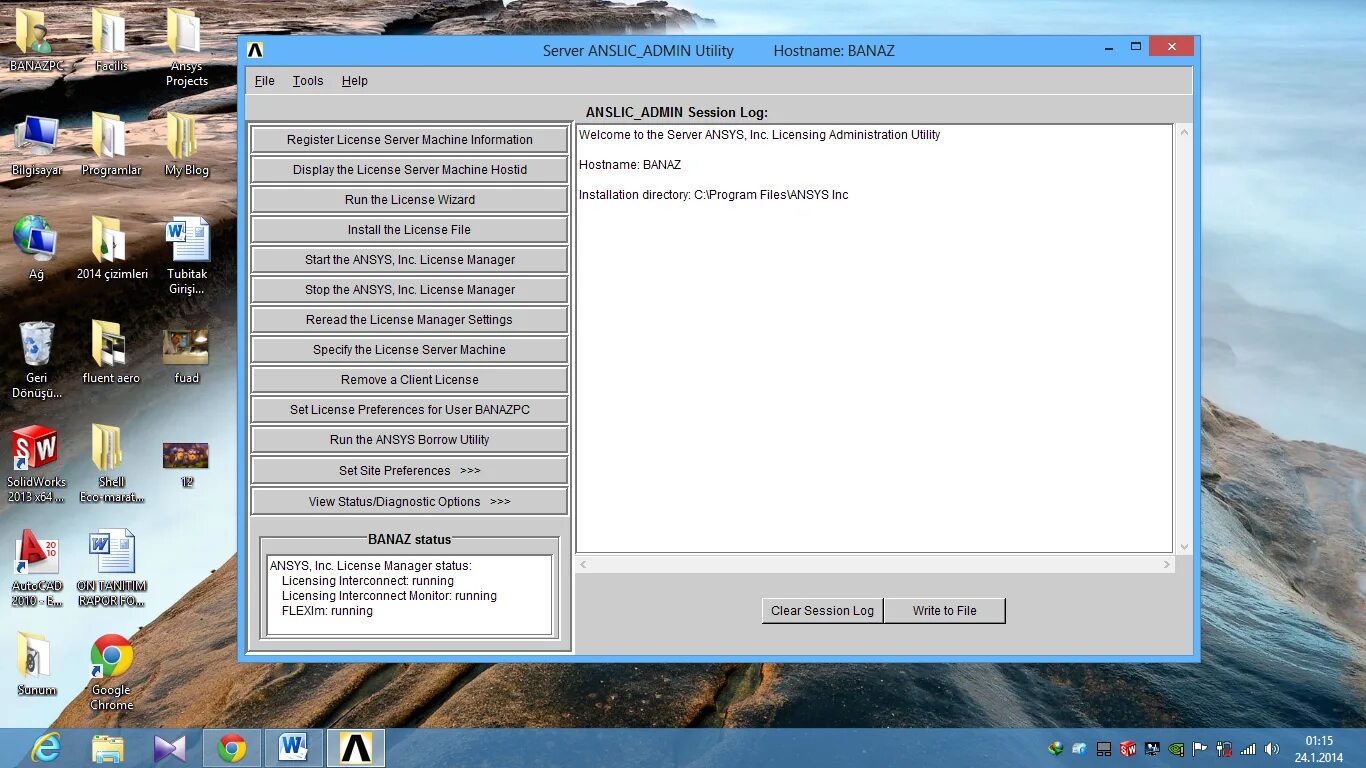Start the ANSYS, Inc. License Manager
The width and height of the screenshot is (1366, 768).
(409, 260)
